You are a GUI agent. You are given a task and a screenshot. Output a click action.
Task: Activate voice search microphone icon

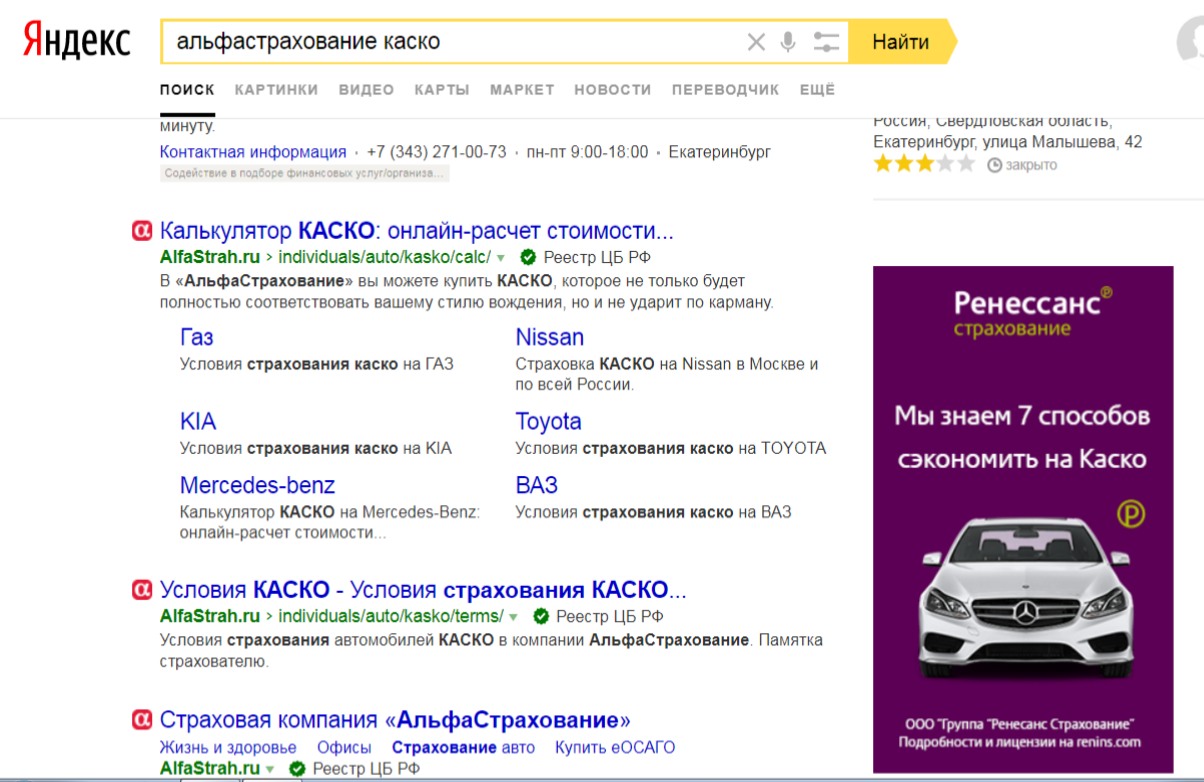(x=788, y=42)
